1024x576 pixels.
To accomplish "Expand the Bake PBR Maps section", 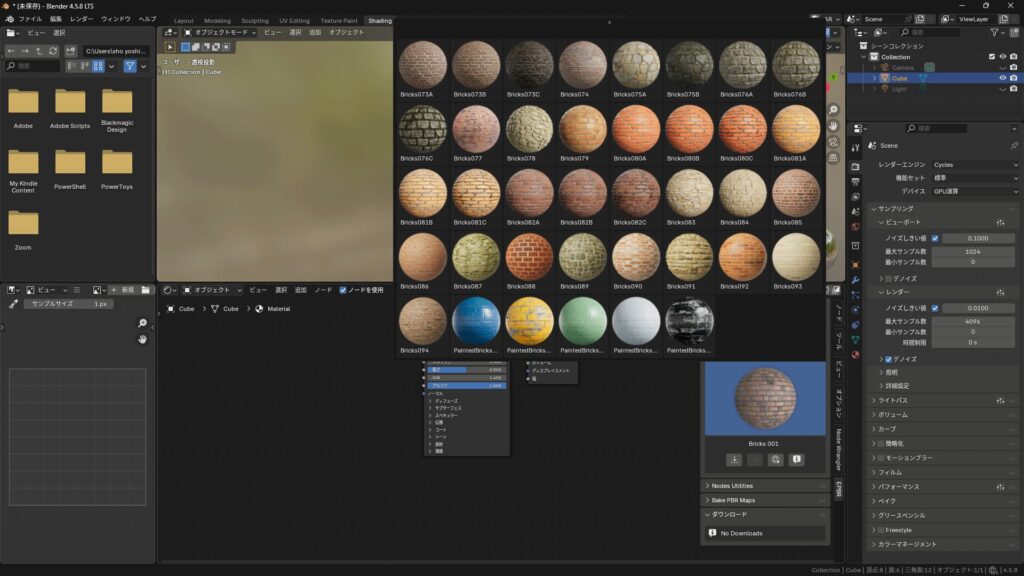I will click(733, 500).
